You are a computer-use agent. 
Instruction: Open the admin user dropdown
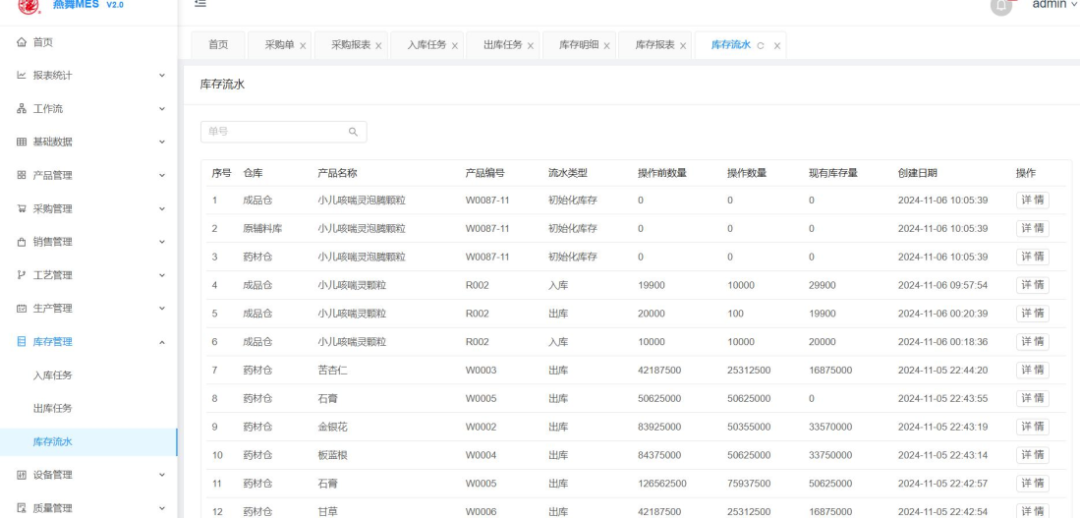coord(1054,4)
